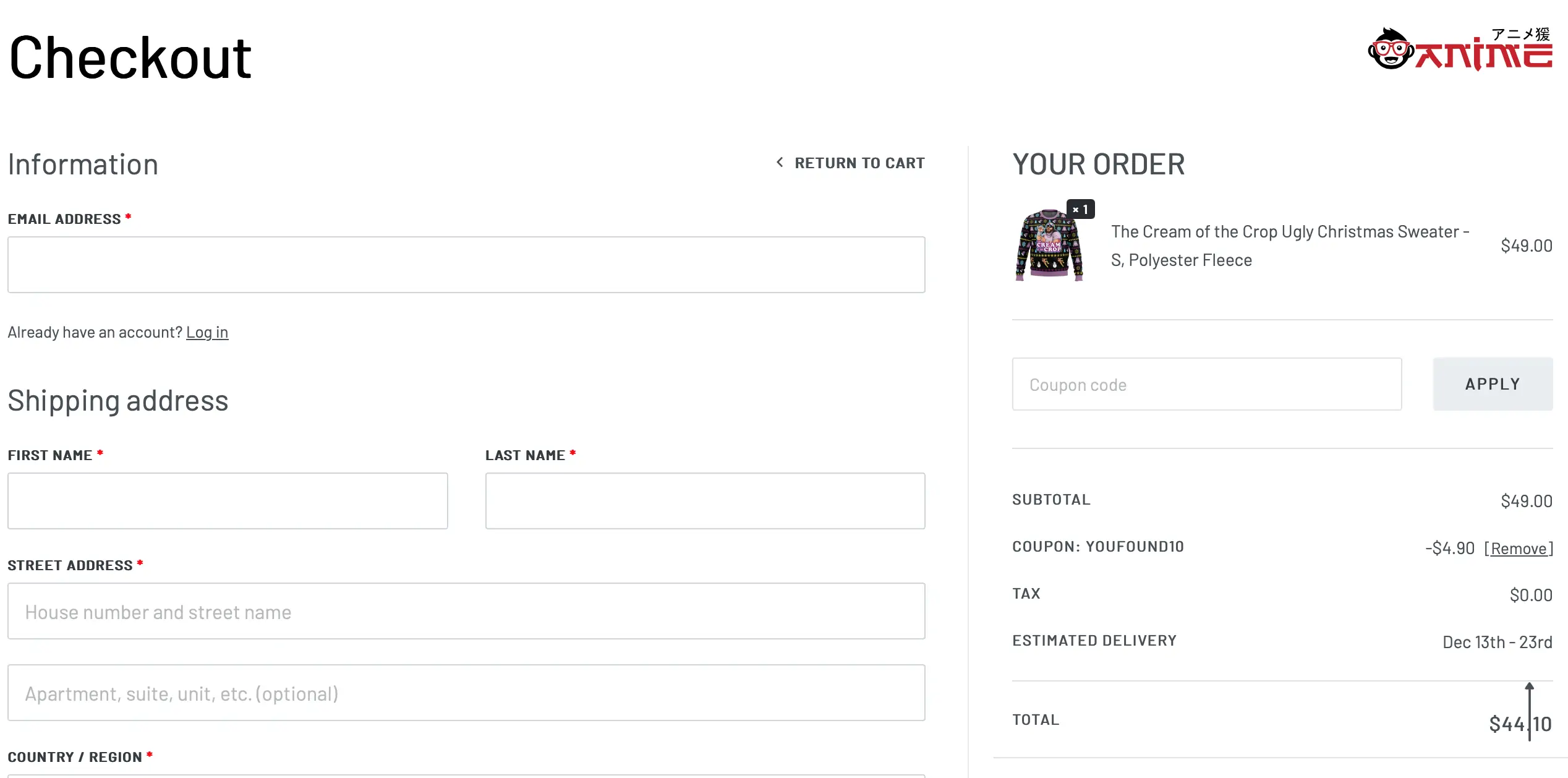Focus the Email Address input field
Screen dimensions: 1568x778
[466, 265]
